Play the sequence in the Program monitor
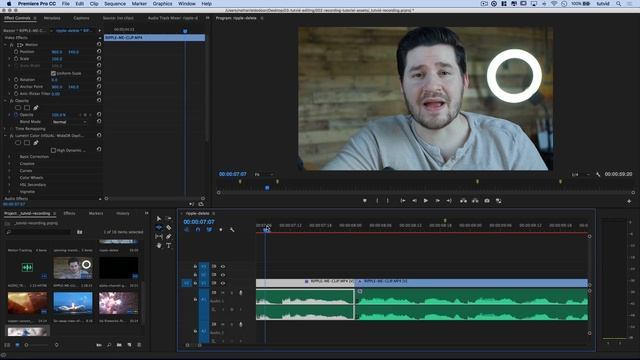Image resolution: width=640 pixels, height=360 pixels. (426, 201)
